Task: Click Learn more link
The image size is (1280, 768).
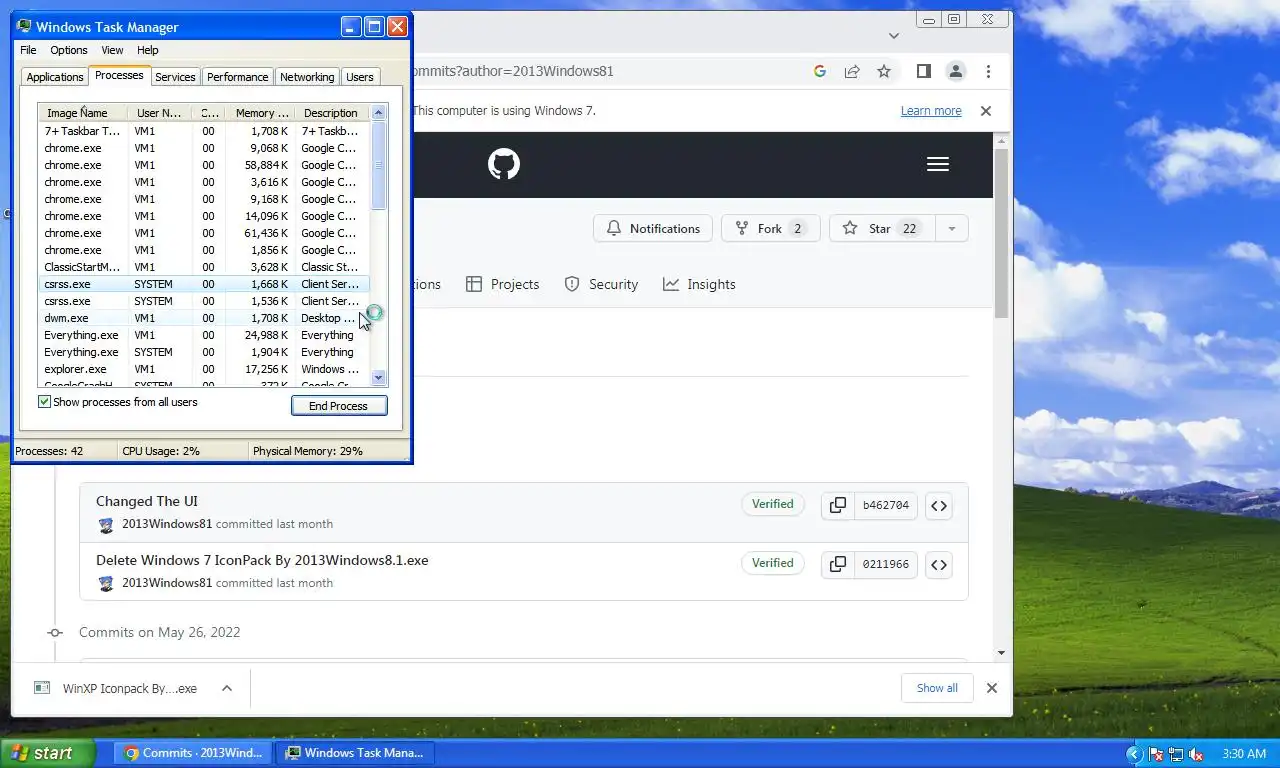Action: coord(931,111)
